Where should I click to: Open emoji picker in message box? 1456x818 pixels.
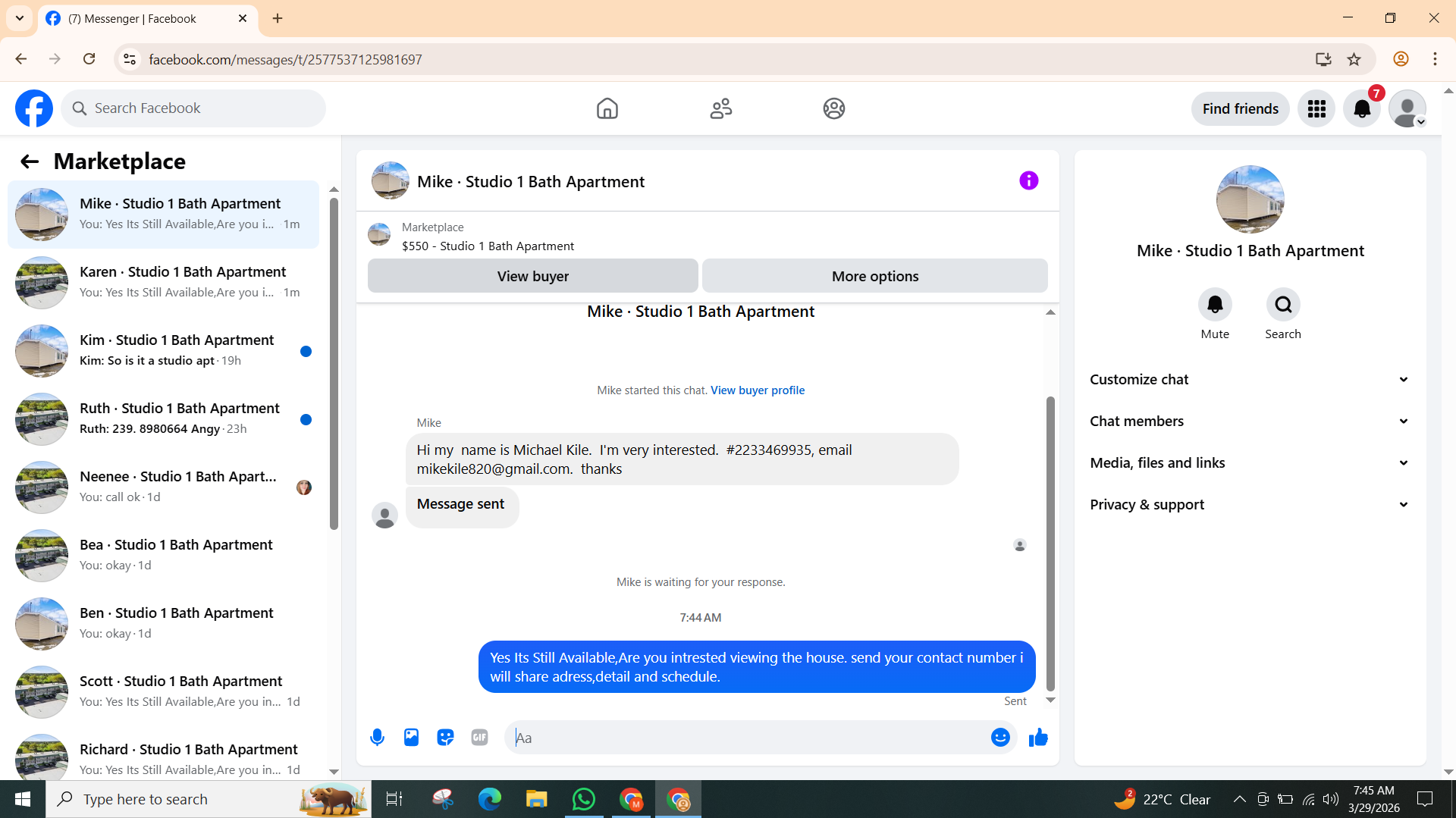(x=1000, y=738)
